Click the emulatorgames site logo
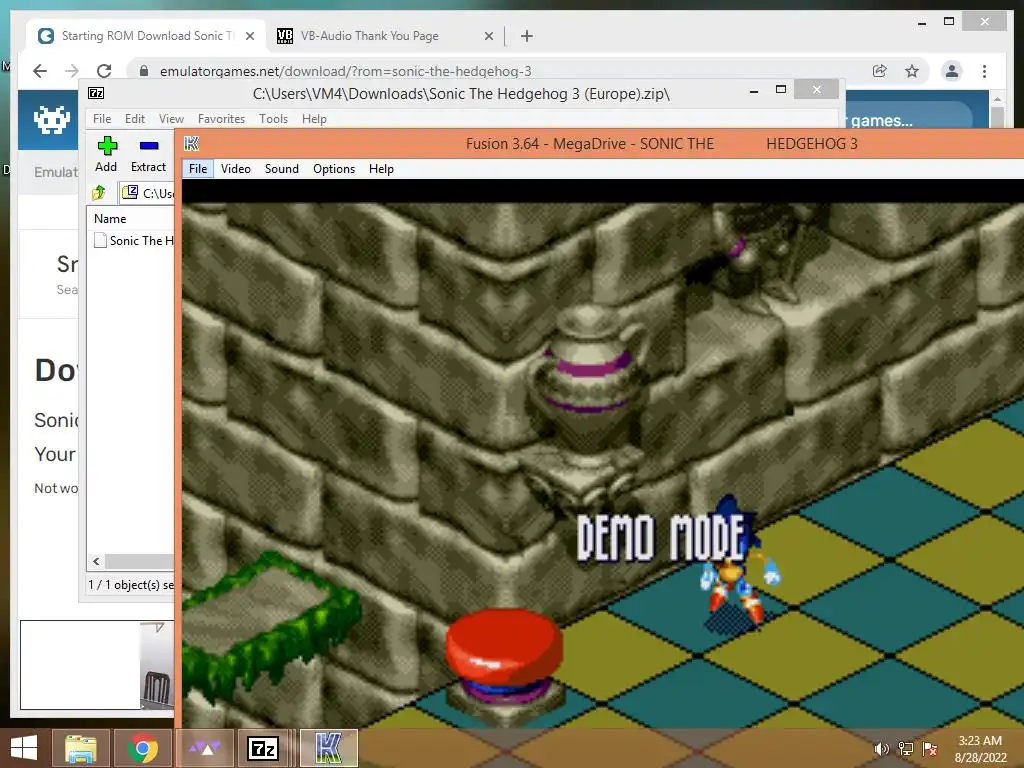The width and height of the screenshot is (1024, 768). tap(52, 120)
